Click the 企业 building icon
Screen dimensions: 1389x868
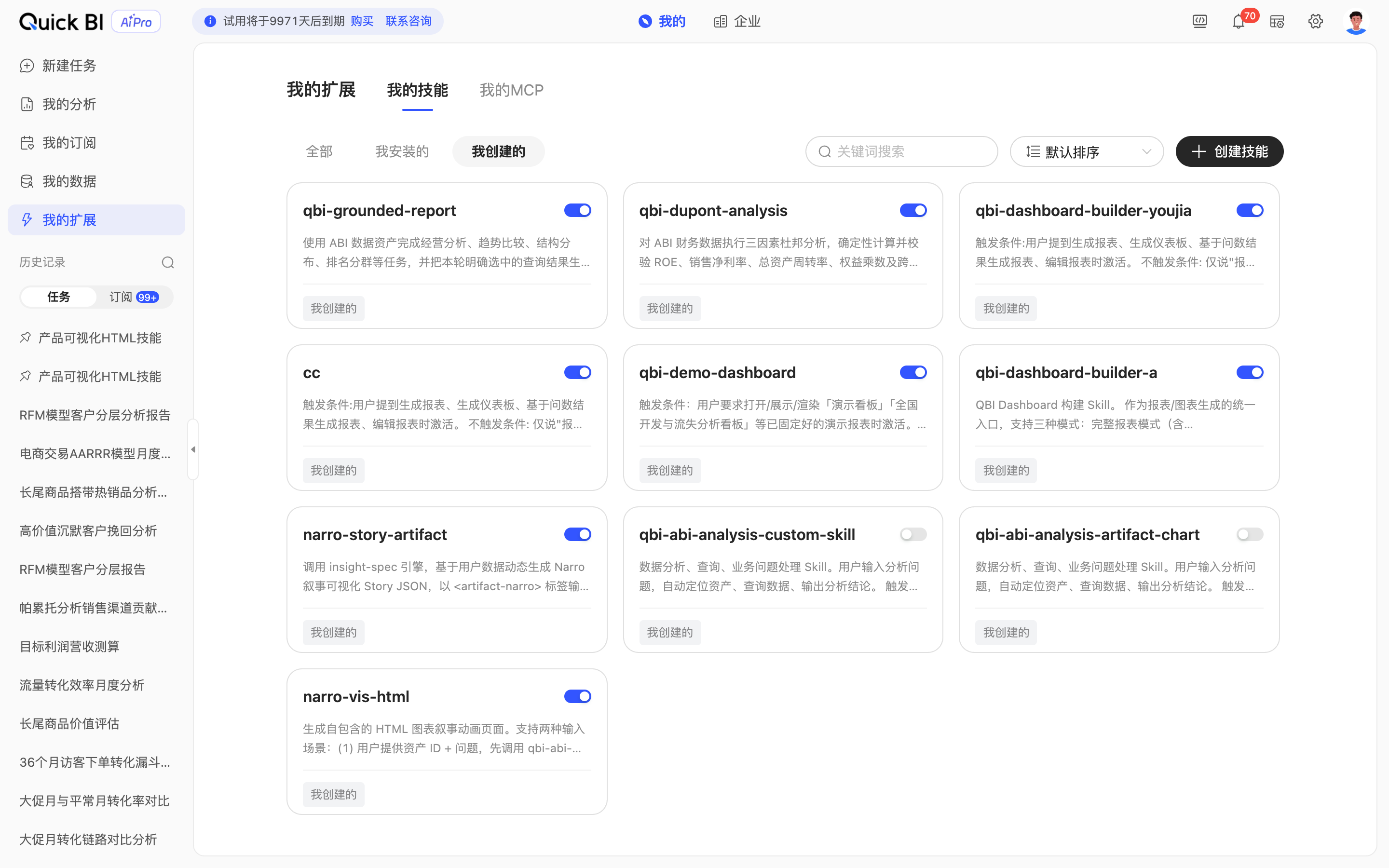tap(720, 22)
